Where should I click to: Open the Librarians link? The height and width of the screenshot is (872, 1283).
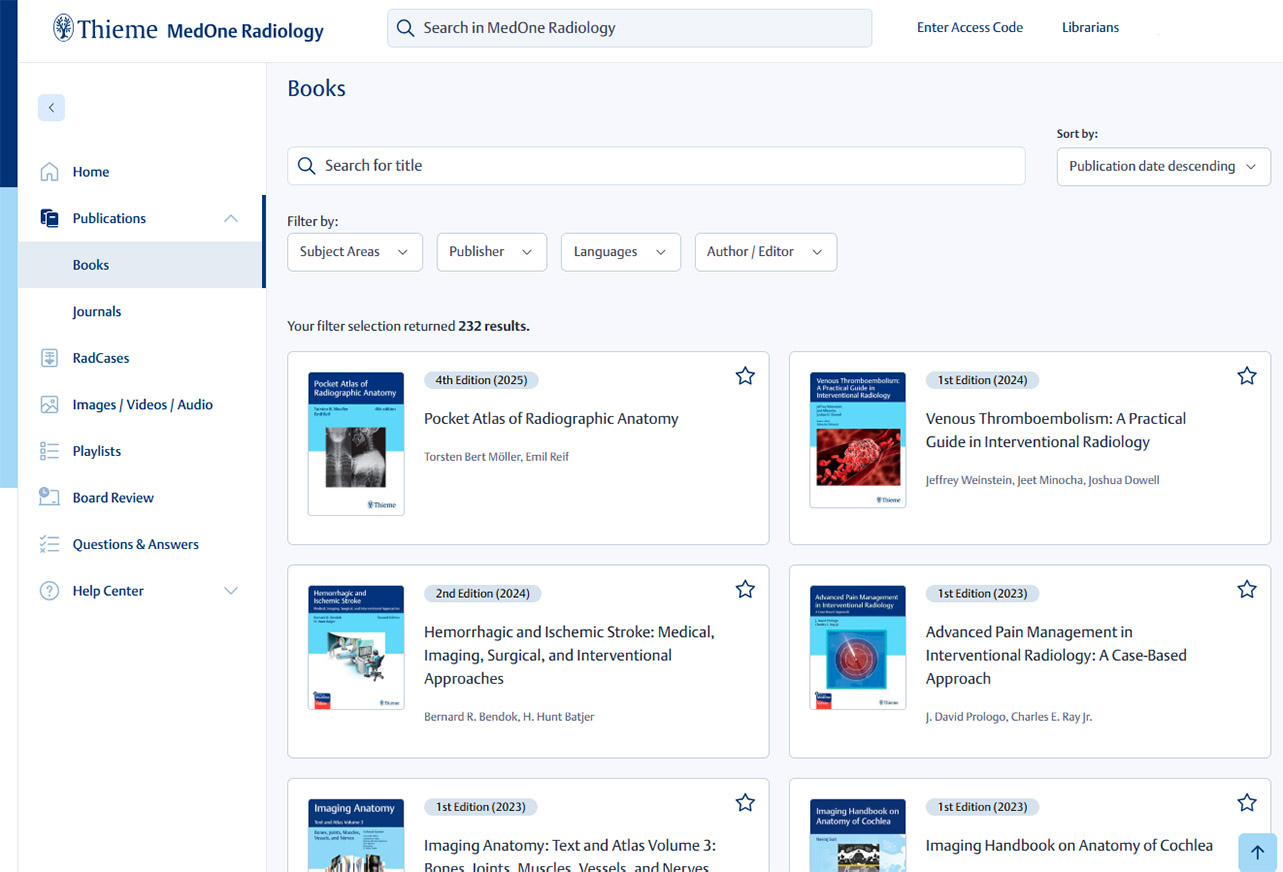click(x=1090, y=28)
